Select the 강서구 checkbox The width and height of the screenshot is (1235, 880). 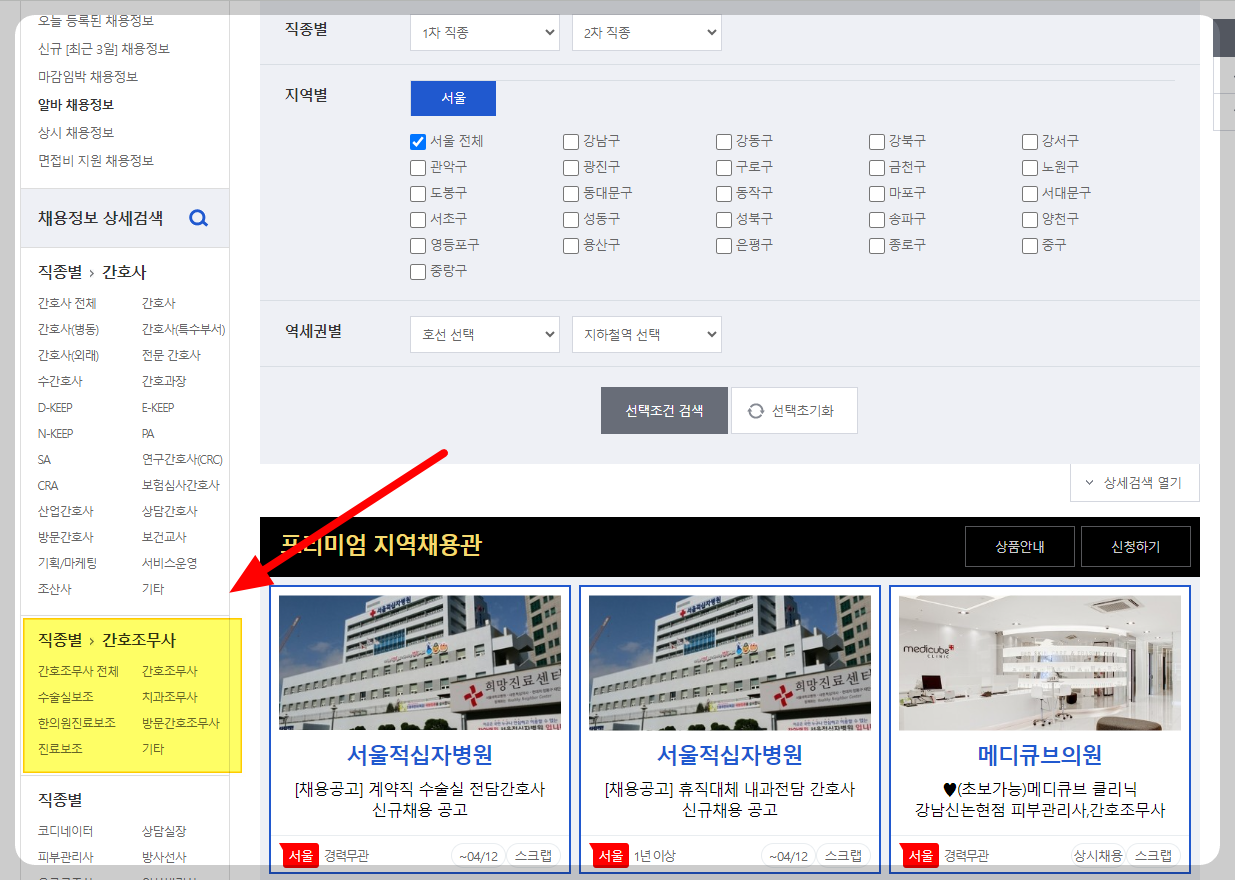pos(1030,141)
